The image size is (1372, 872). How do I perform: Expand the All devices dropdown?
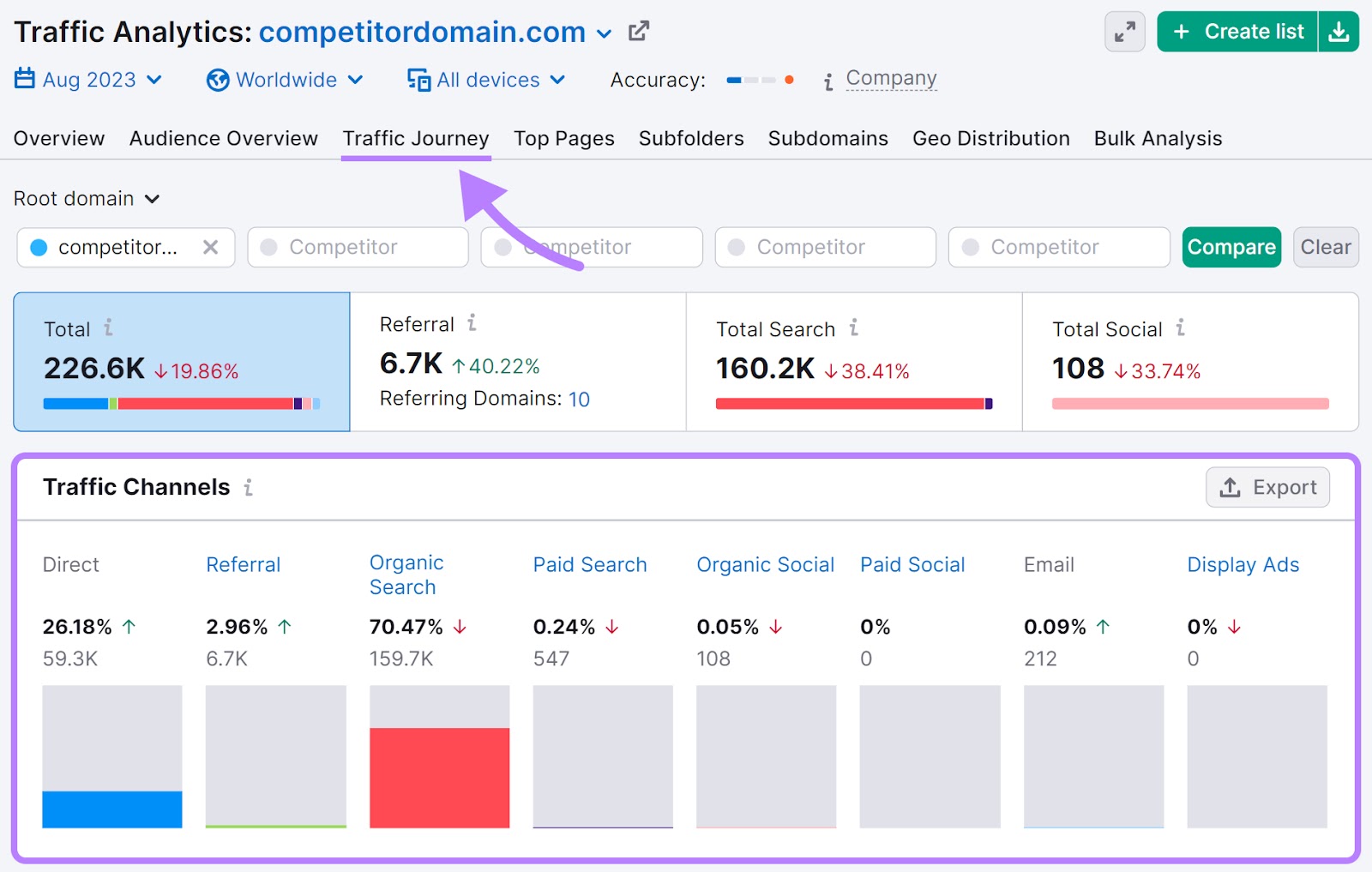coord(487,79)
